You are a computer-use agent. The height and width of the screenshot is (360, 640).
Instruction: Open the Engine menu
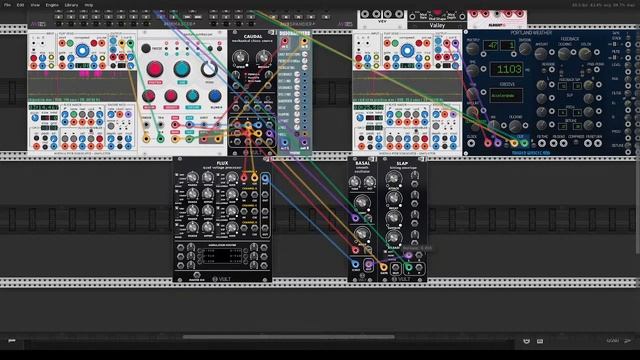click(x=52, y=5)
